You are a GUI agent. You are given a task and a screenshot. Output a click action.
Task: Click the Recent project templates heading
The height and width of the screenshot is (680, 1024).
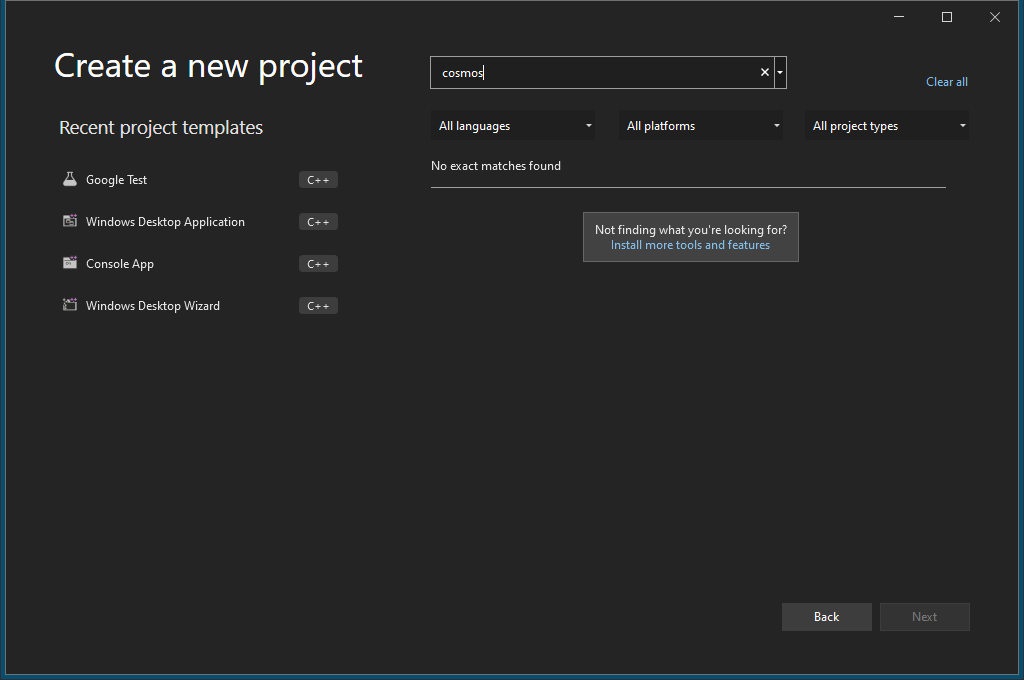tap(161, 127)
